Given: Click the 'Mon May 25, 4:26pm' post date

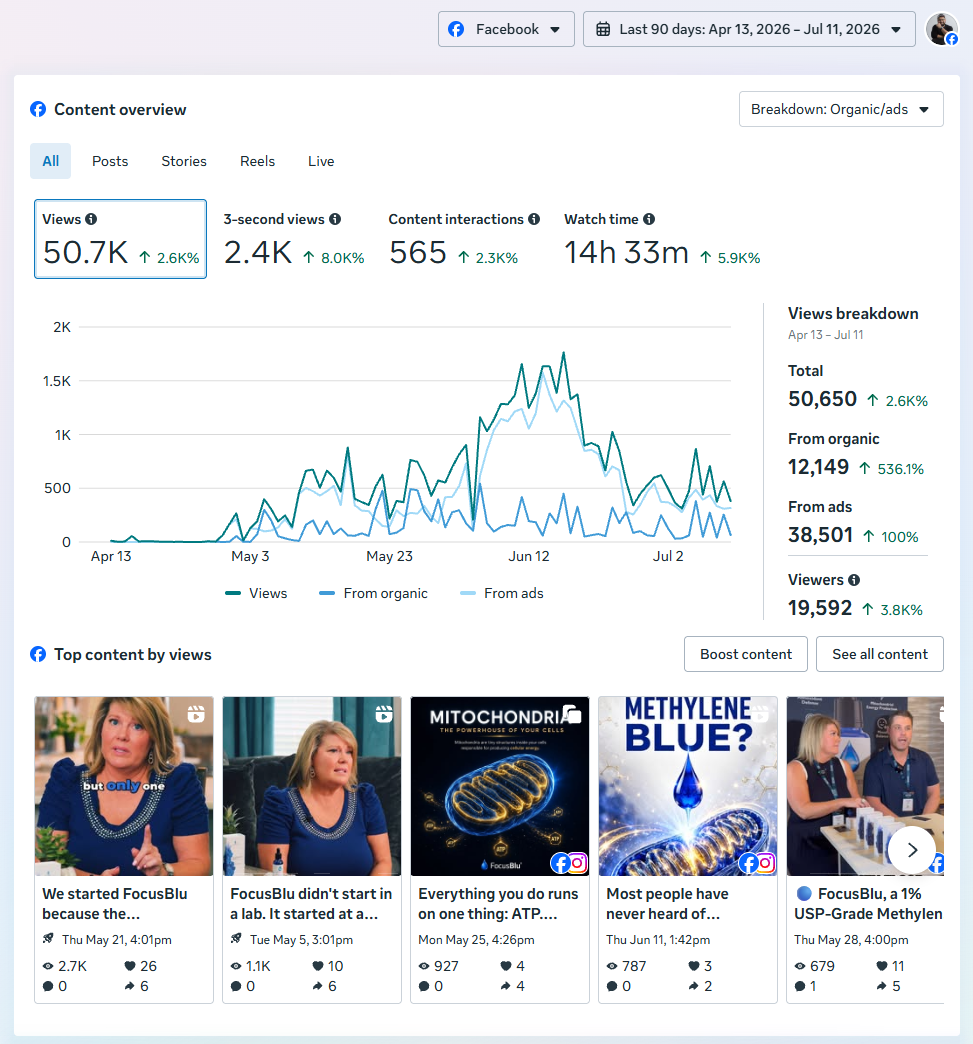Looking at the screenshot, I should (476, 940).
